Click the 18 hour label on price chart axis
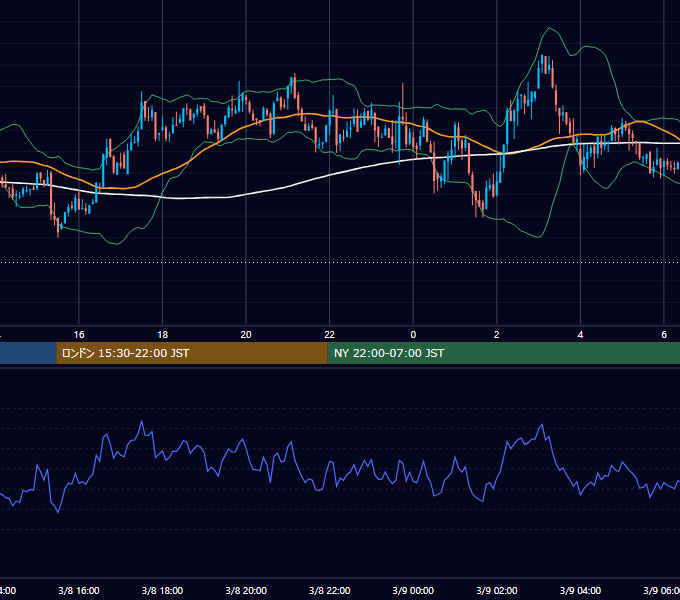 (x=163, y=334)
